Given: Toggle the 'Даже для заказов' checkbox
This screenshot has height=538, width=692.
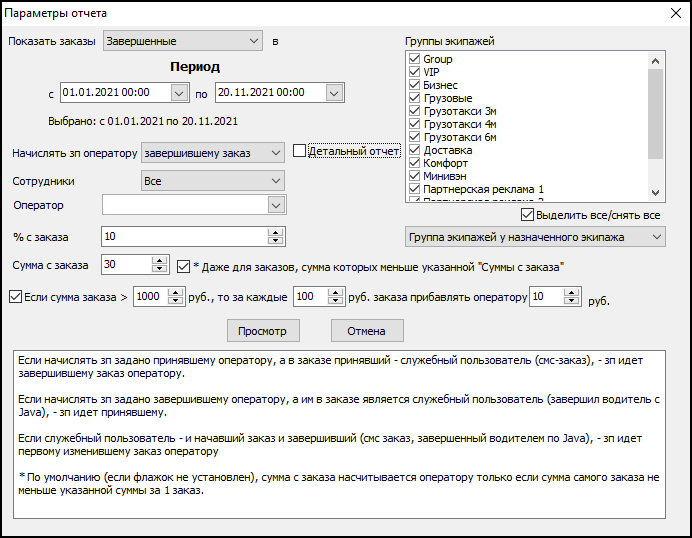Looking at the screenshot, I should pos(184,267).
